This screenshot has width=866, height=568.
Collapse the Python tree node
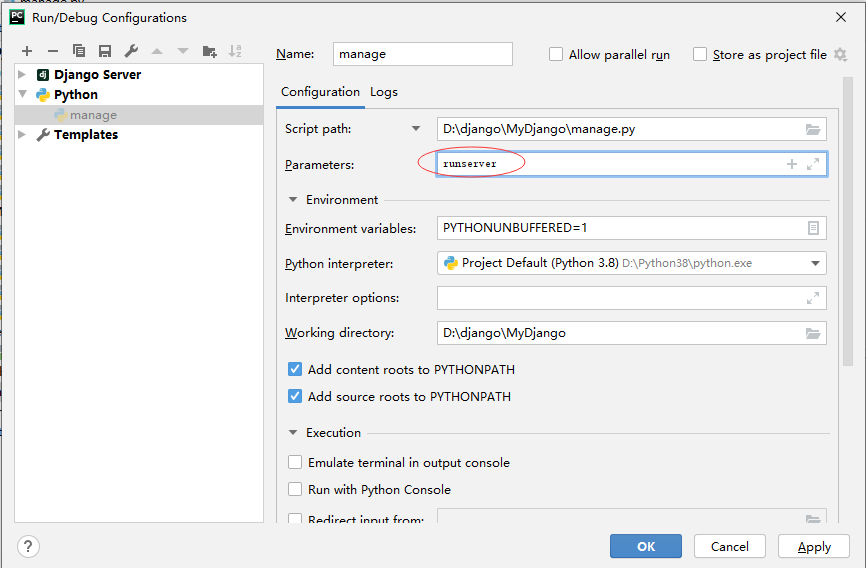23,94
